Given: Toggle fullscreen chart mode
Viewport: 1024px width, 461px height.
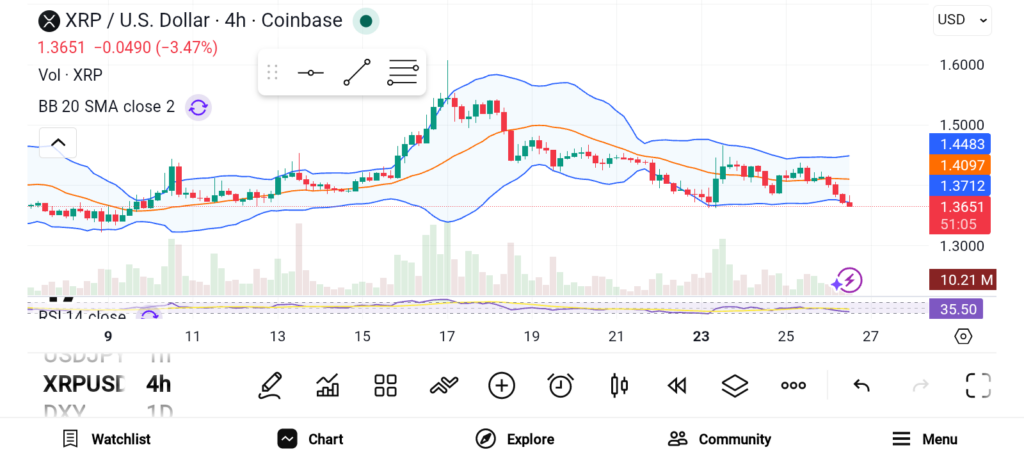Looking at the screenshot, I should 977,385.
